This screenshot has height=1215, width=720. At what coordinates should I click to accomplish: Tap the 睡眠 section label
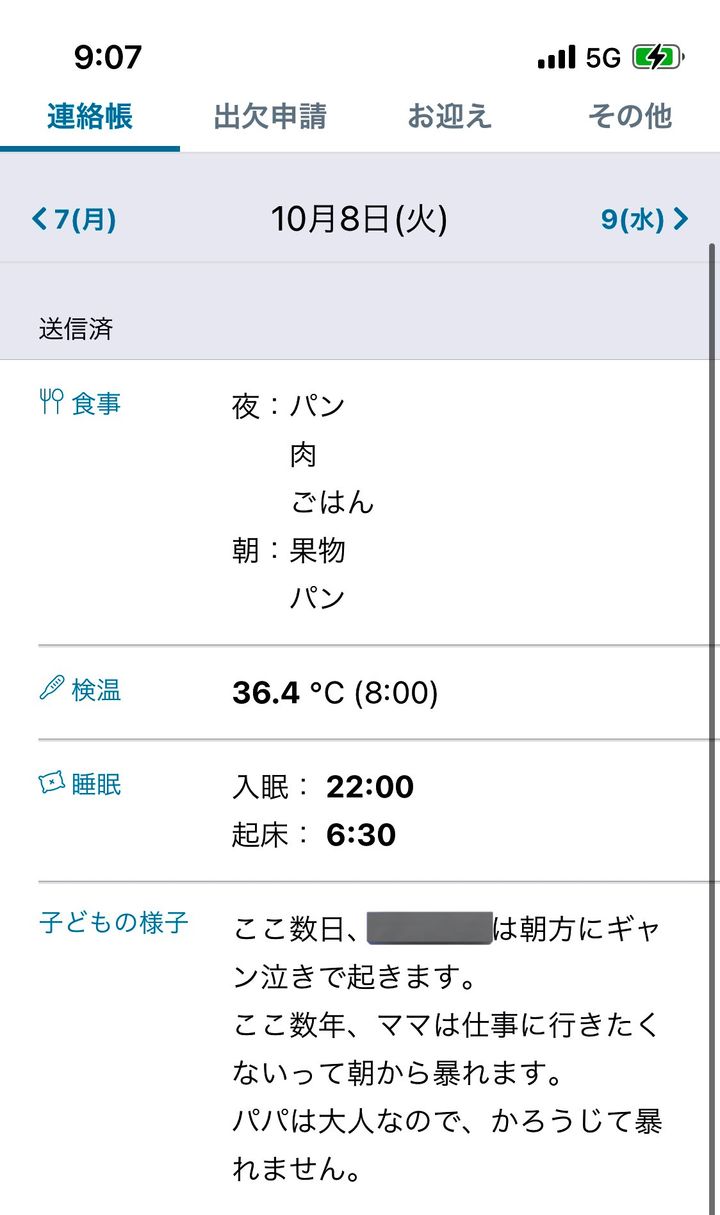point(97,785)
